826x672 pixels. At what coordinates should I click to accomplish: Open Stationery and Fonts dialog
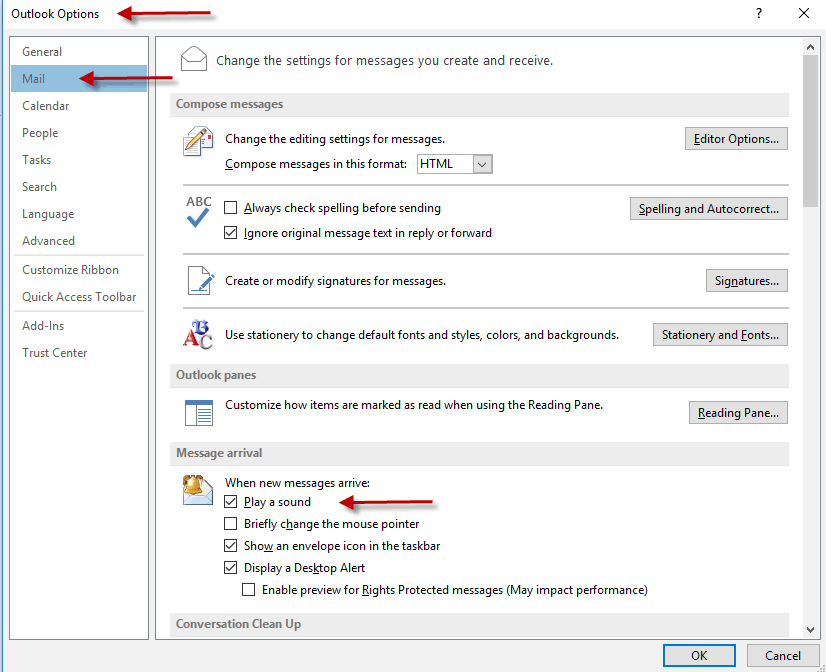[x=720, y=334]
